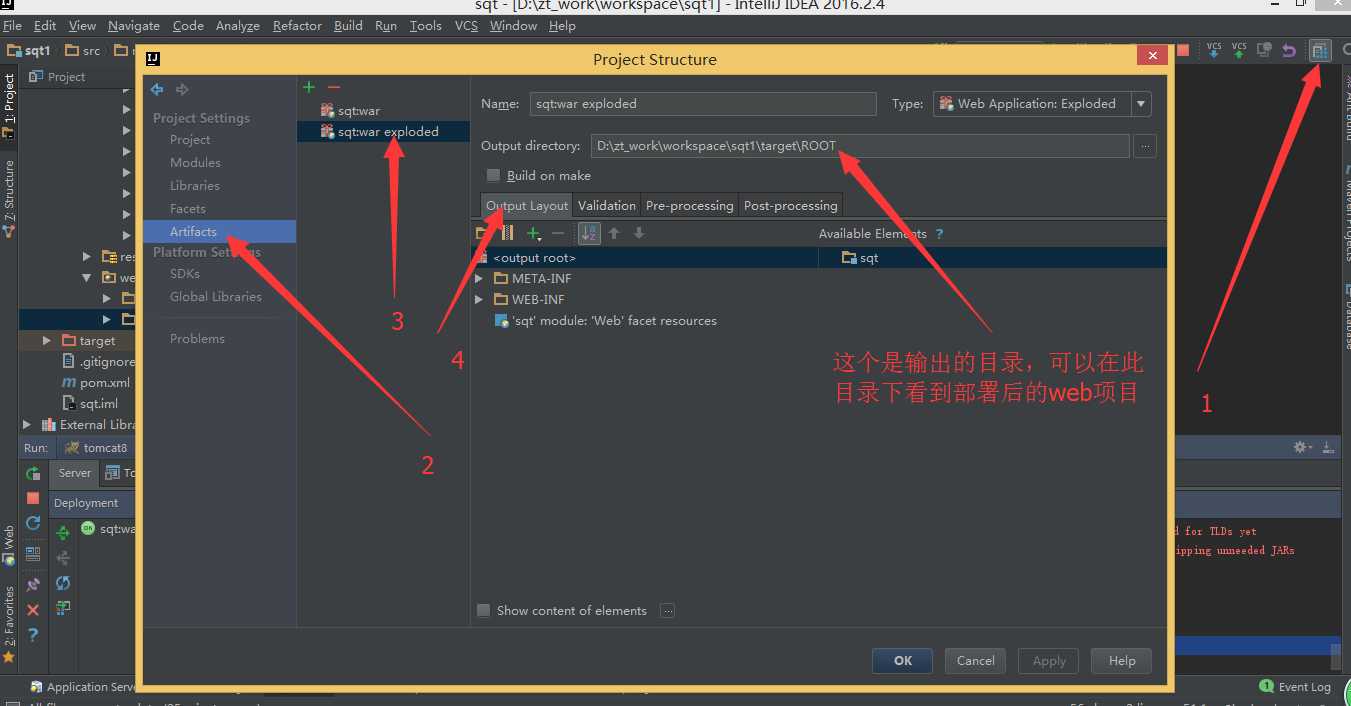This screenshot has width=1351, height=706.
Task: Click the Rerun tomcat8 icon in Run panel
Action: tap(33, 473)
